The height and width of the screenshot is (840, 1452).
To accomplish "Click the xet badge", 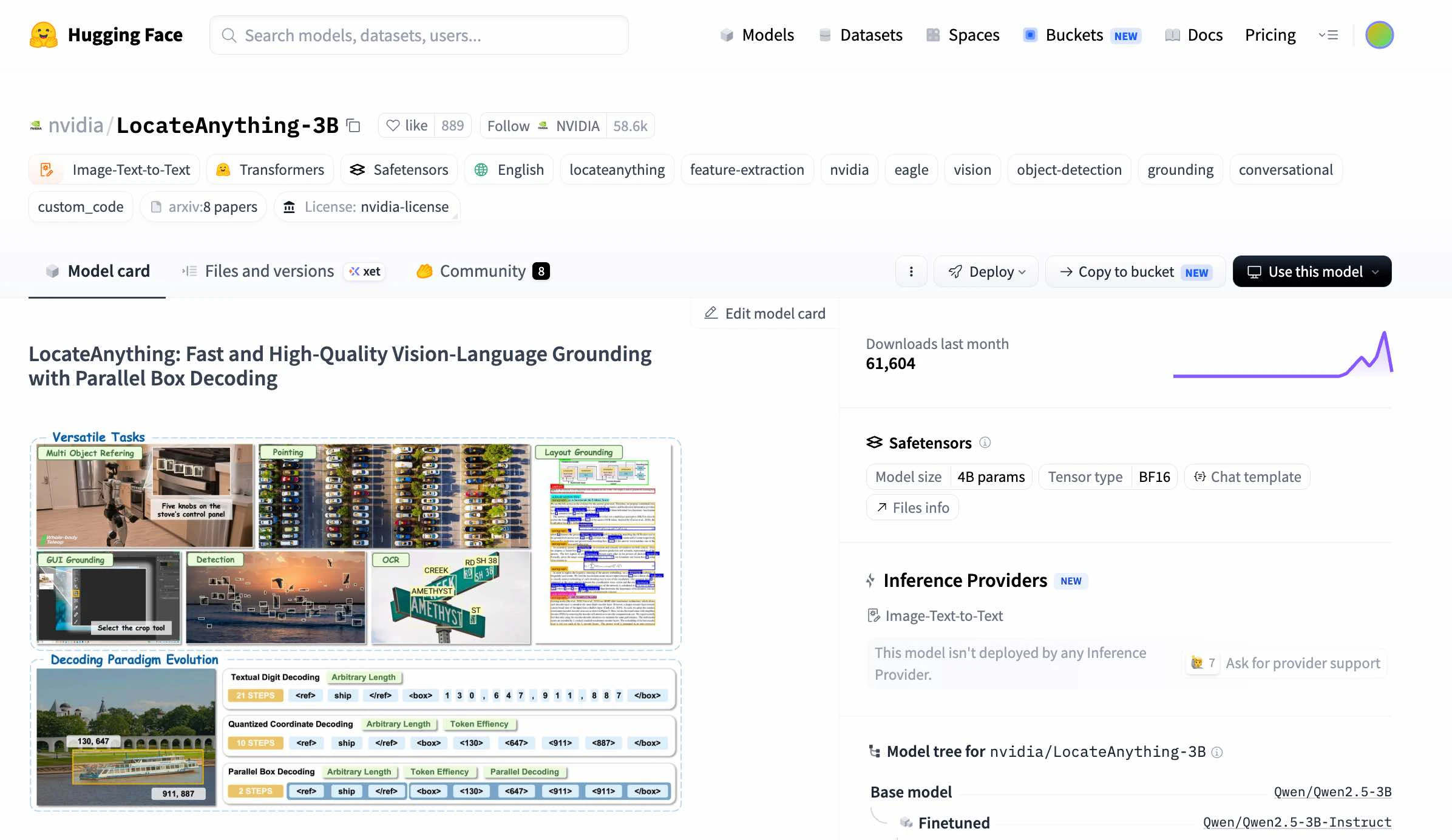I will click(x=364, y=271).
